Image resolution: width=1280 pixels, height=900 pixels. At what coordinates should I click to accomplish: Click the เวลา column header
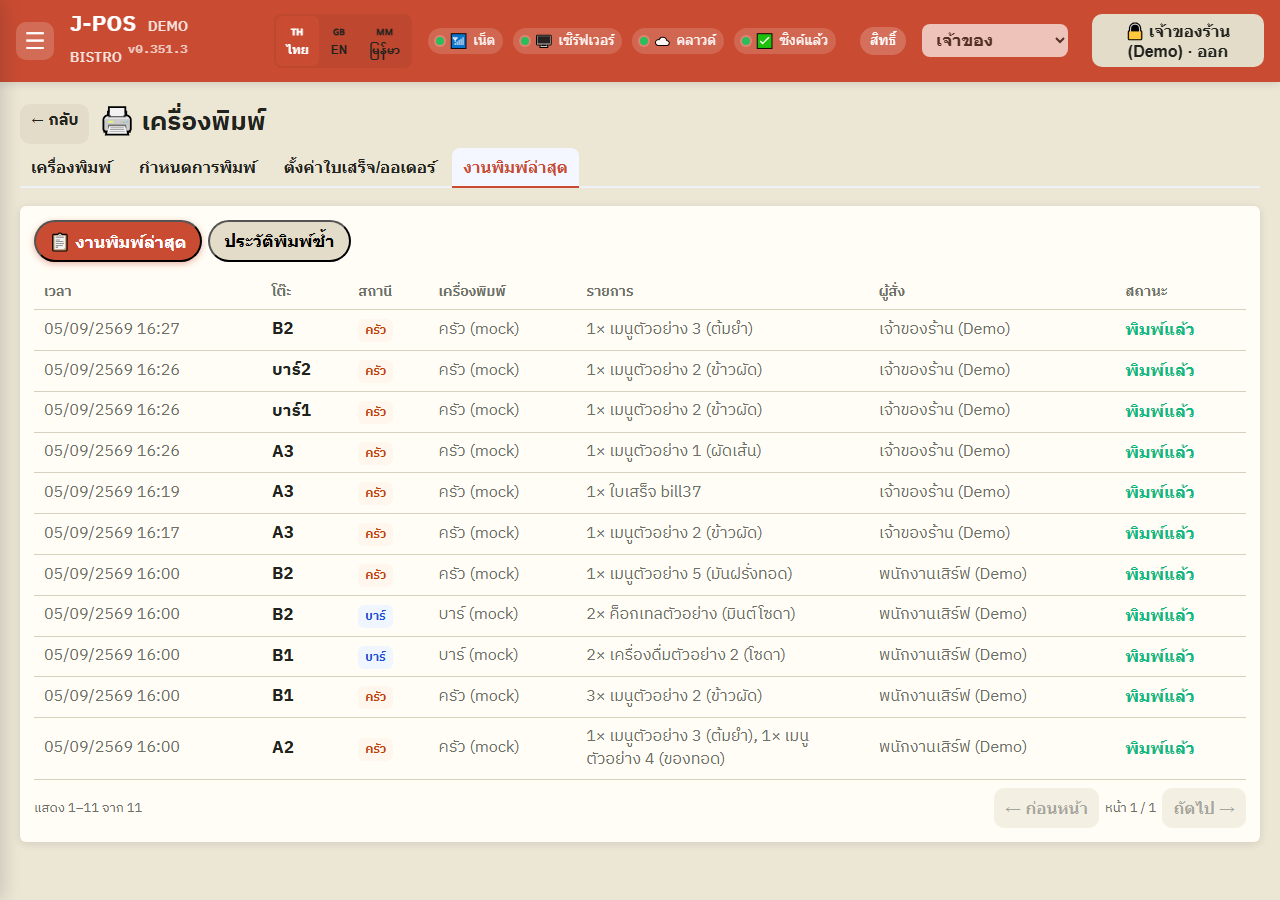(x=58, y=291)
